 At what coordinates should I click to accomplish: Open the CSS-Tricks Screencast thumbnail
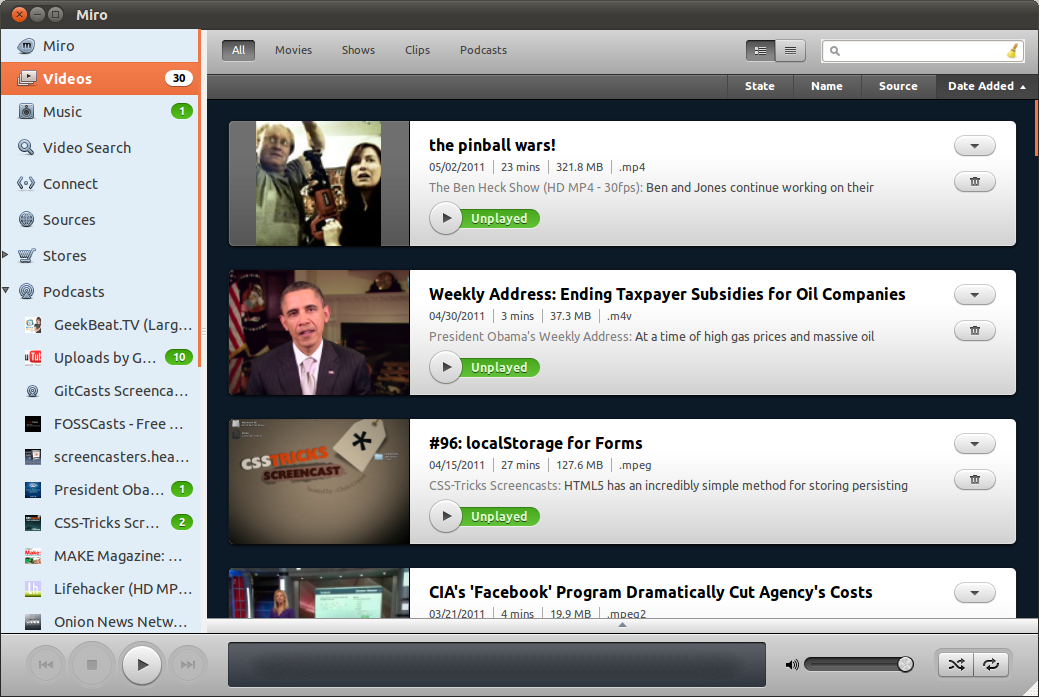click(x=319, y=482)
